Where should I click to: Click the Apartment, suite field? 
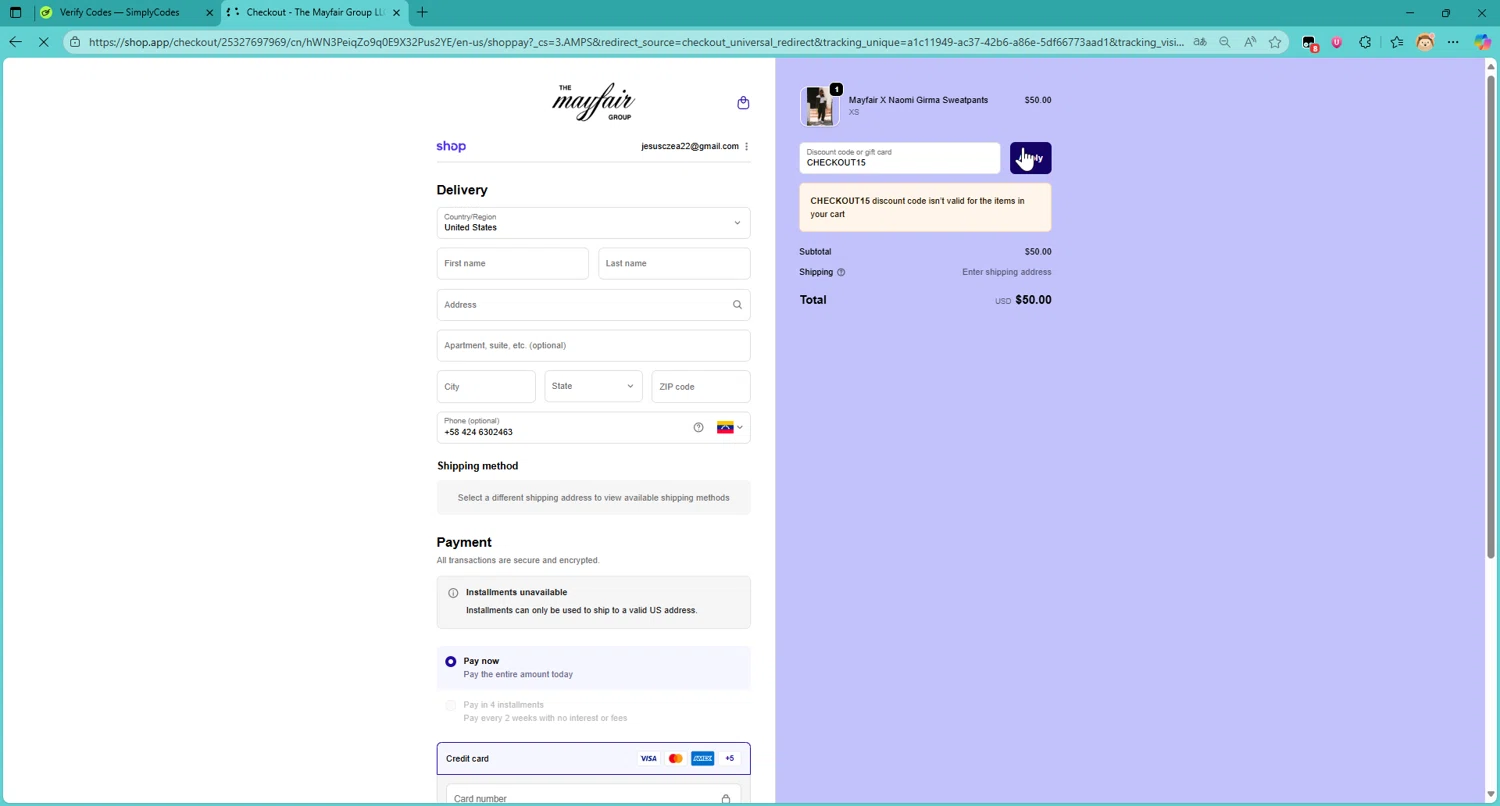pos(593,346)
